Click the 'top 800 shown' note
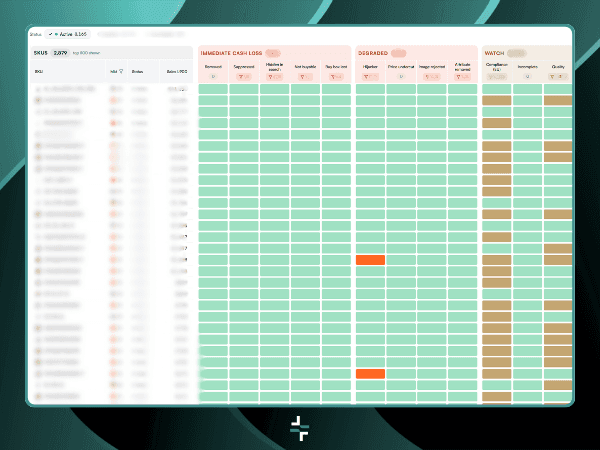The image size is (600, 450). pyautogui.click(x=86, y=53)
